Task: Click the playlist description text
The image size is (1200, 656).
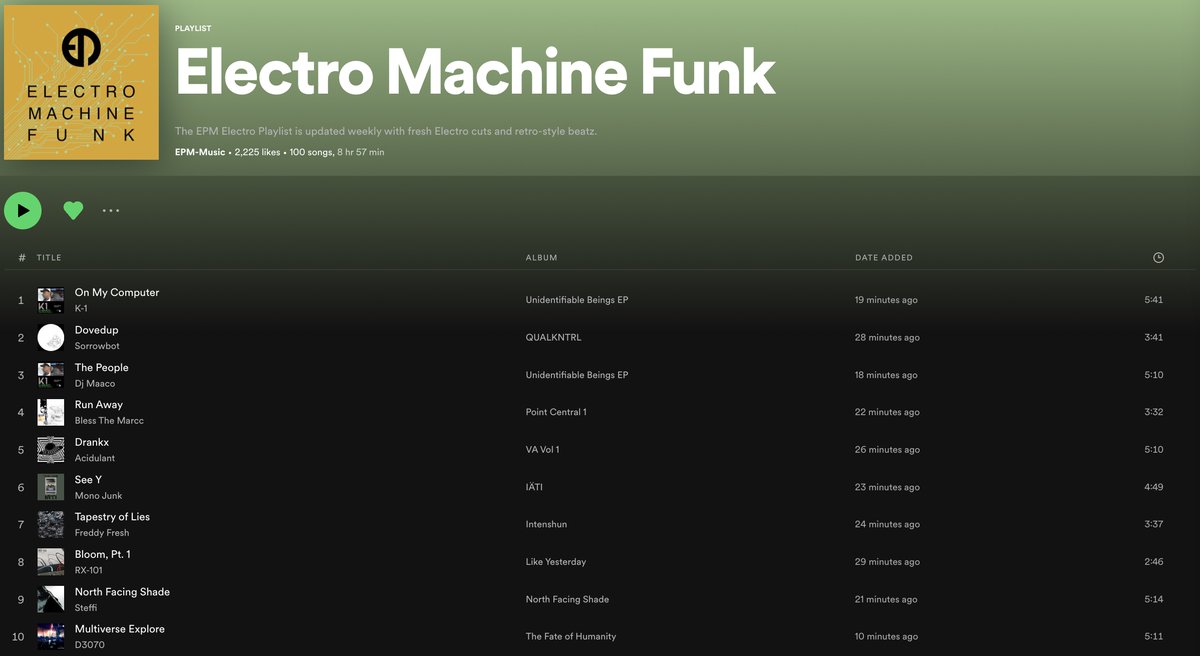Action: (386, 131)
